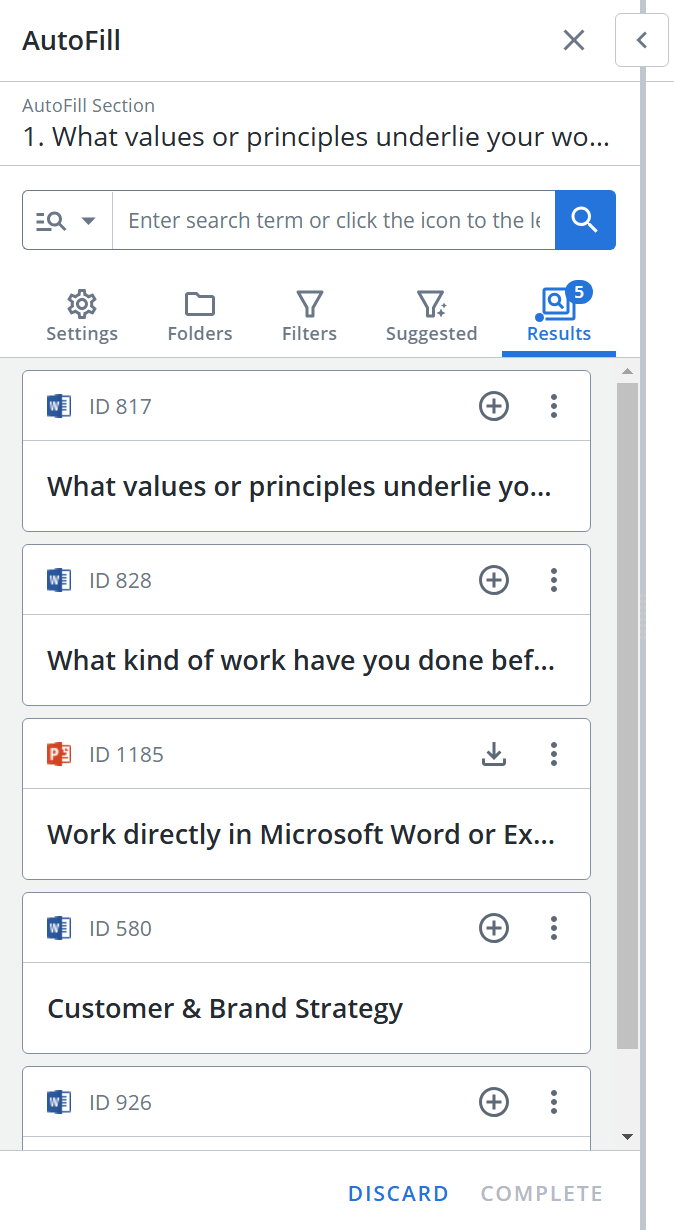This screenshot has height=1230, width=674.
Task: Add record ID 580 using plus icon
Action: coord(494,928)
